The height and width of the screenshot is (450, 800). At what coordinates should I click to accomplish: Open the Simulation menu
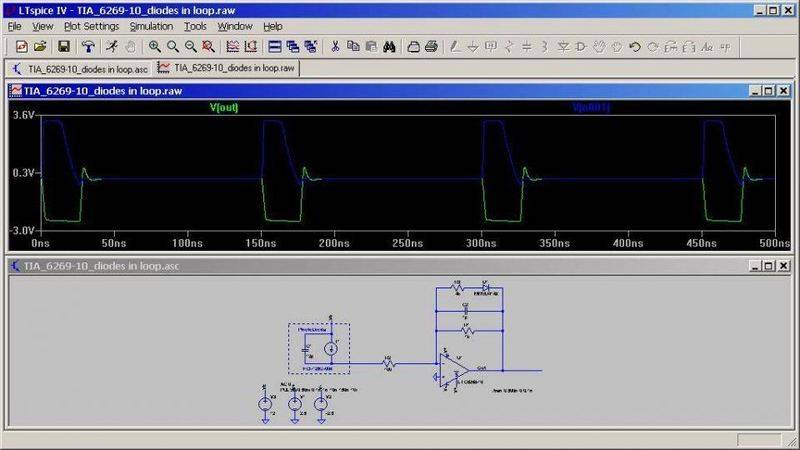[151, 26]
